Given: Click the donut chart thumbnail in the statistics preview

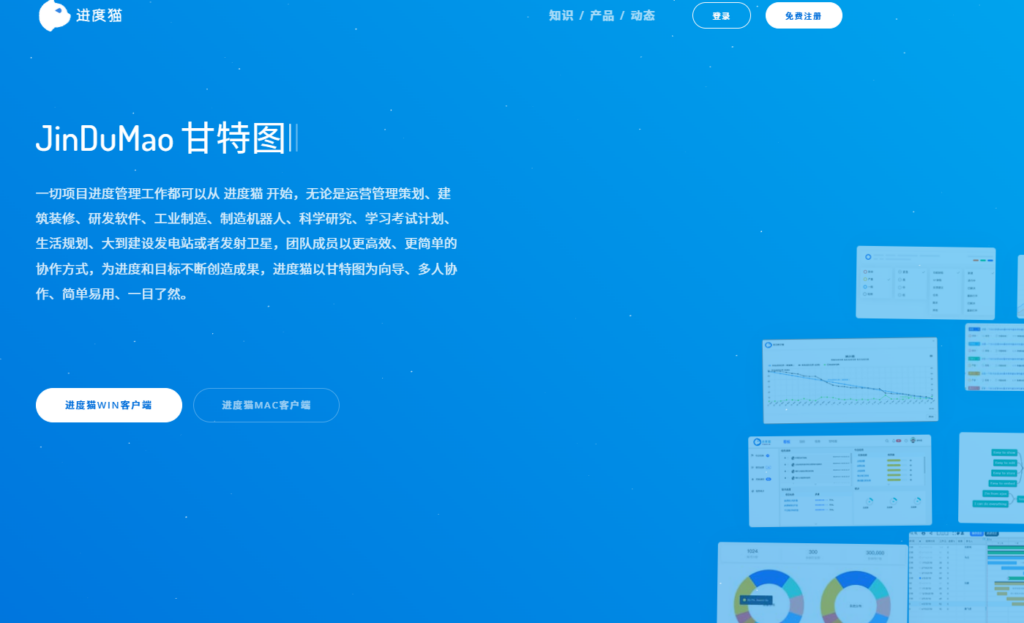Looking at the screenshot, I should pos(770,598).
